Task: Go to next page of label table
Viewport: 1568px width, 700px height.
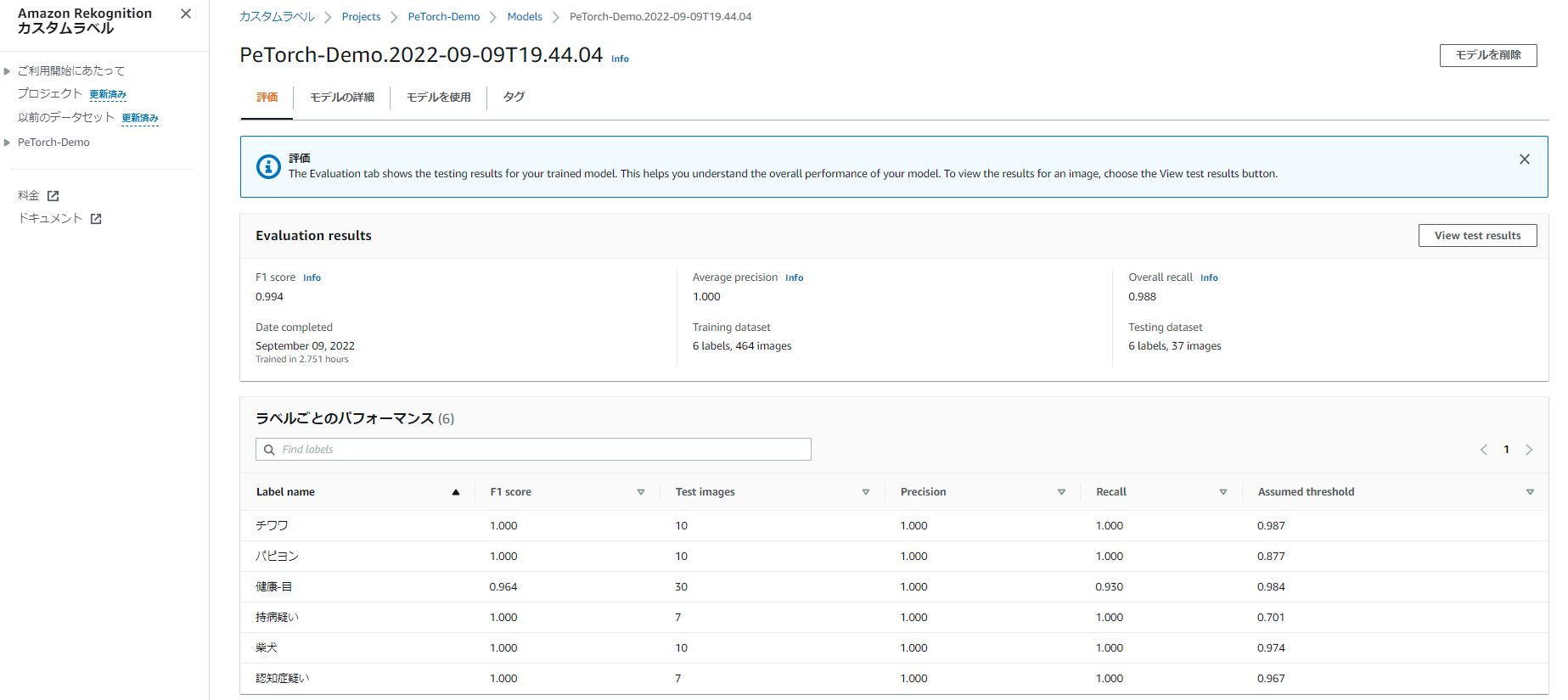Action: [x=1528, y=450]
